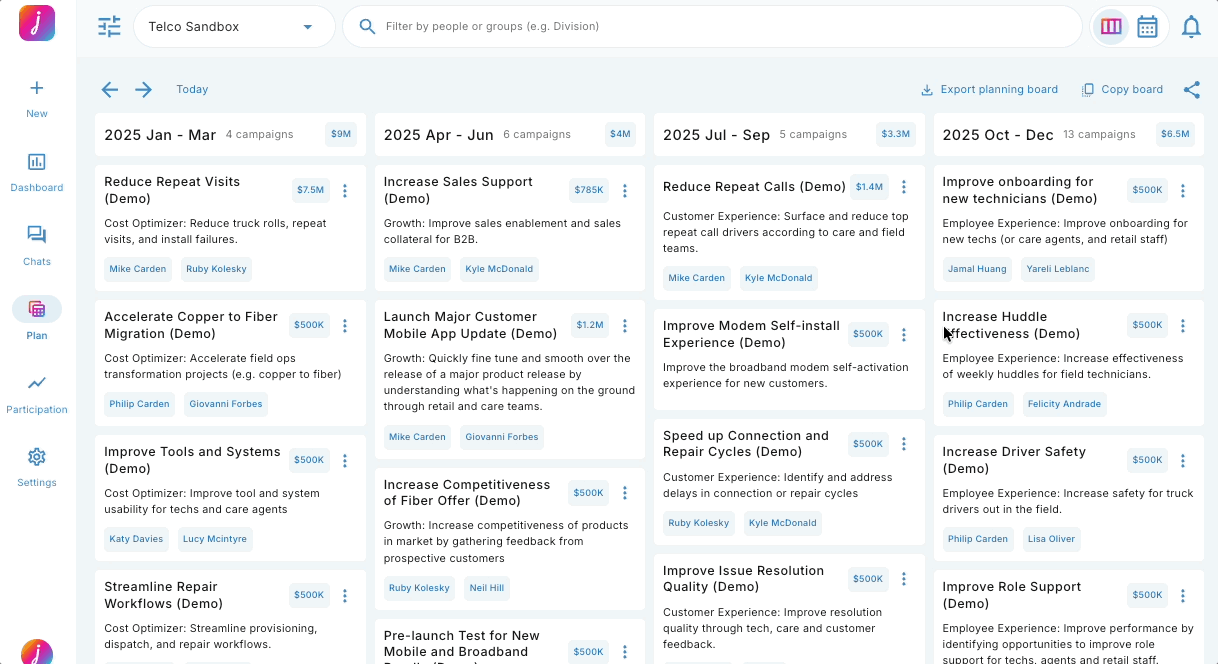Advance to next period with right arrow

pyautogui.click(x=144, y=90)
